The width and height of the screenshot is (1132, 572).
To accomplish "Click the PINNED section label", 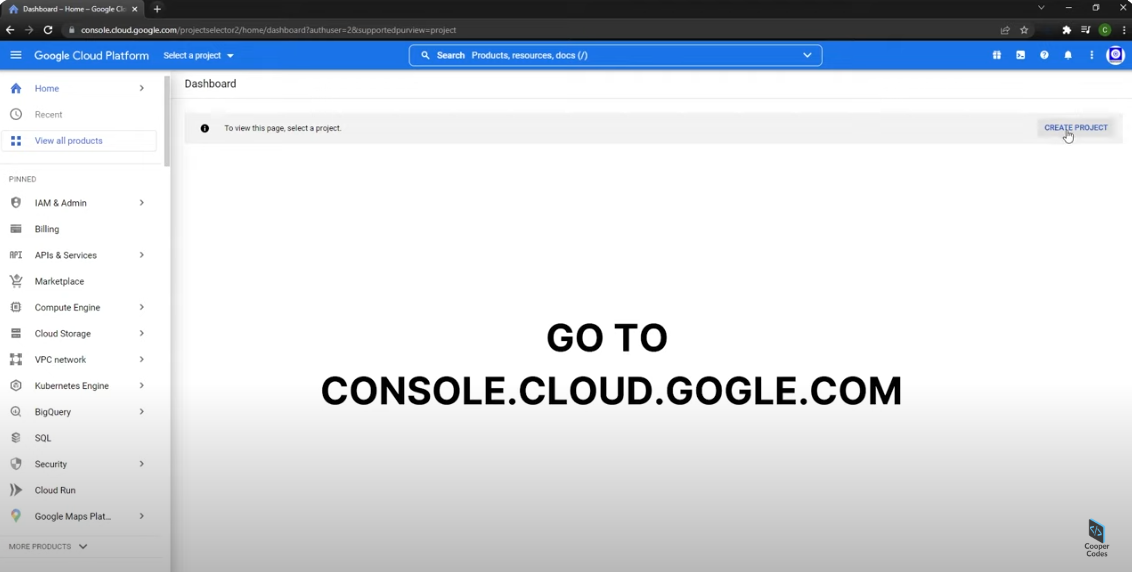I will tap(22, 179).
